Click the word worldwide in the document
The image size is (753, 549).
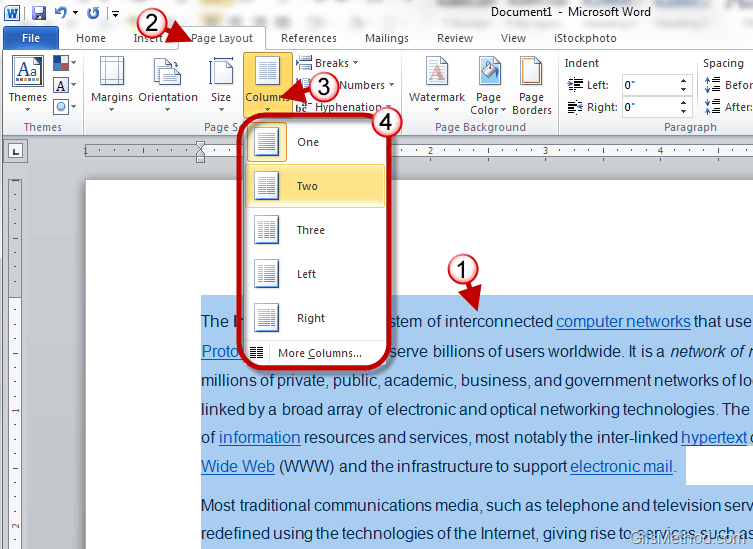(x=584, y=352)
